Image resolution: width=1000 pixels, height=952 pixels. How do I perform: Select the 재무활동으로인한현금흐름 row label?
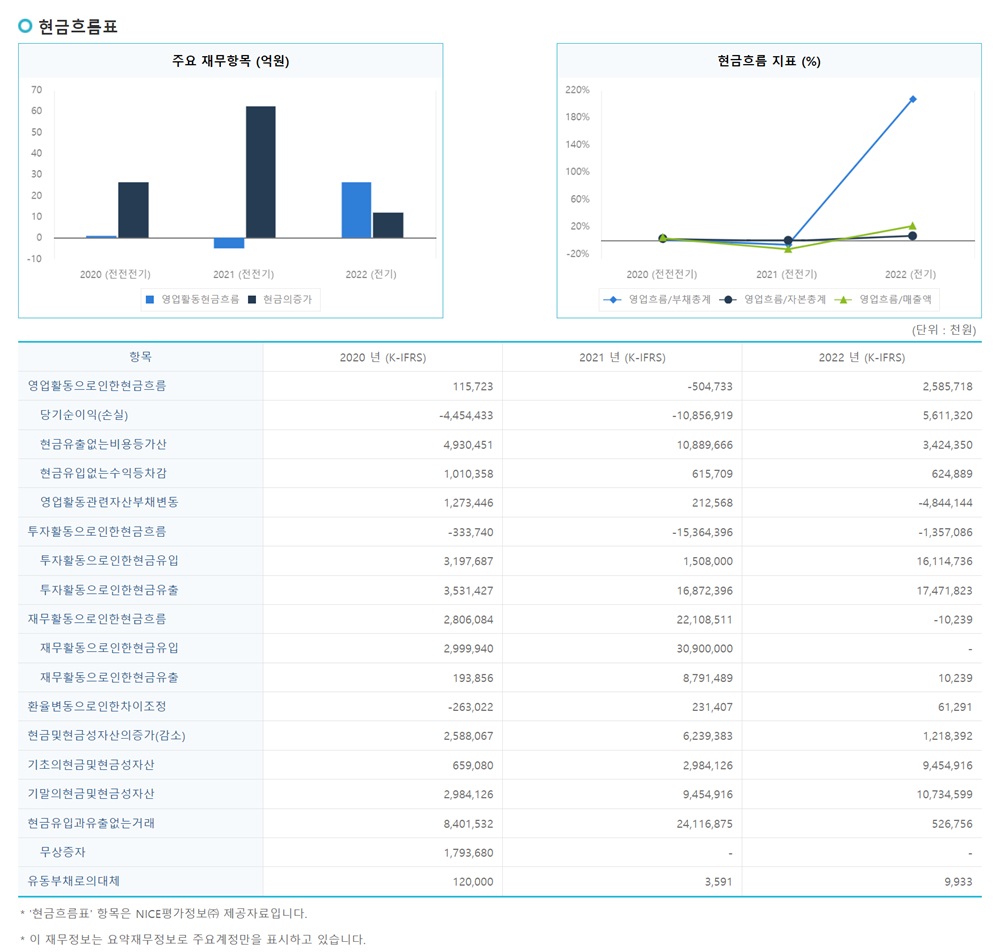click(97, 619)
